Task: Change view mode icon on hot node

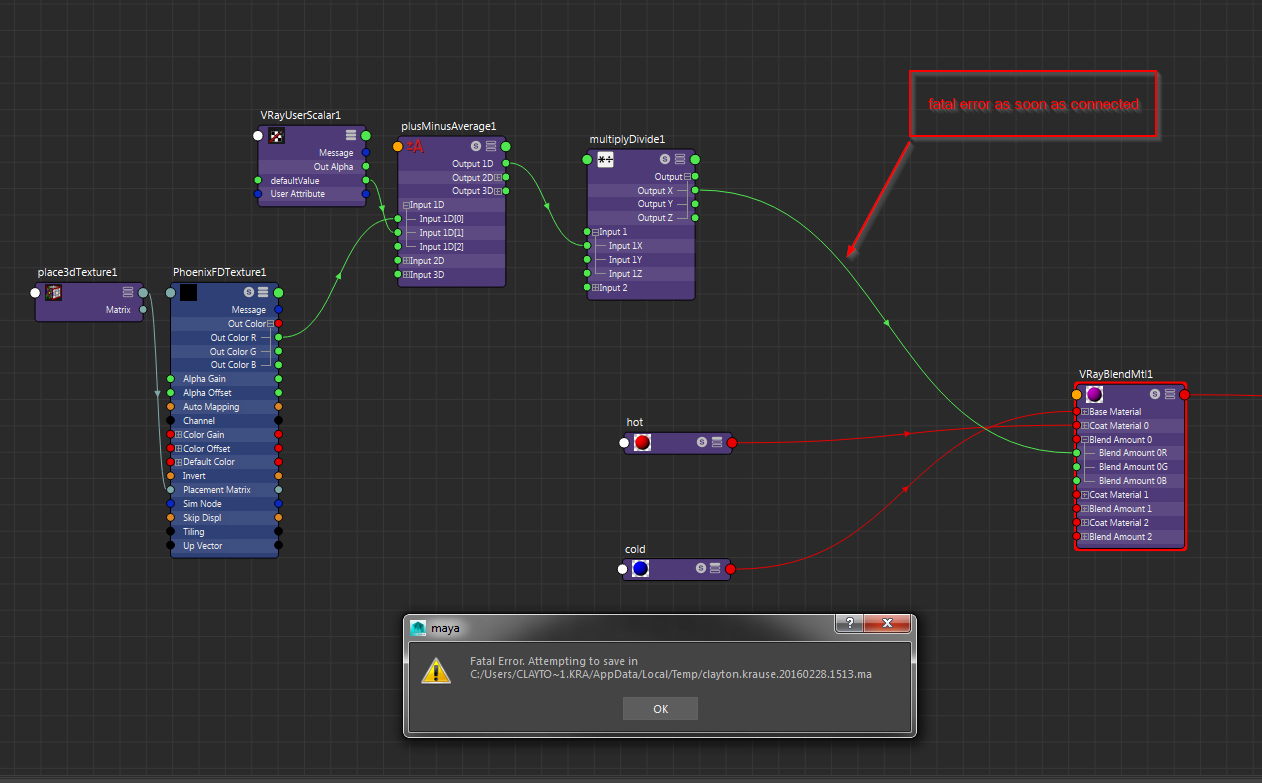Action: coord(717,442)
